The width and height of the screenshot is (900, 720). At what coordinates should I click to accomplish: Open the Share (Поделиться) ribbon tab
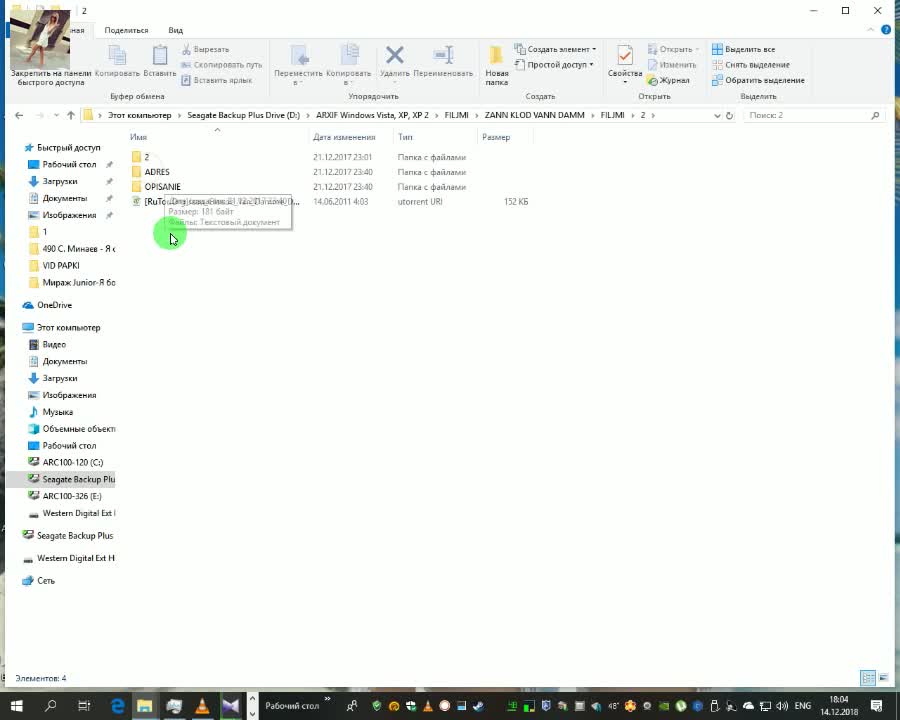[x=126, y=30]
